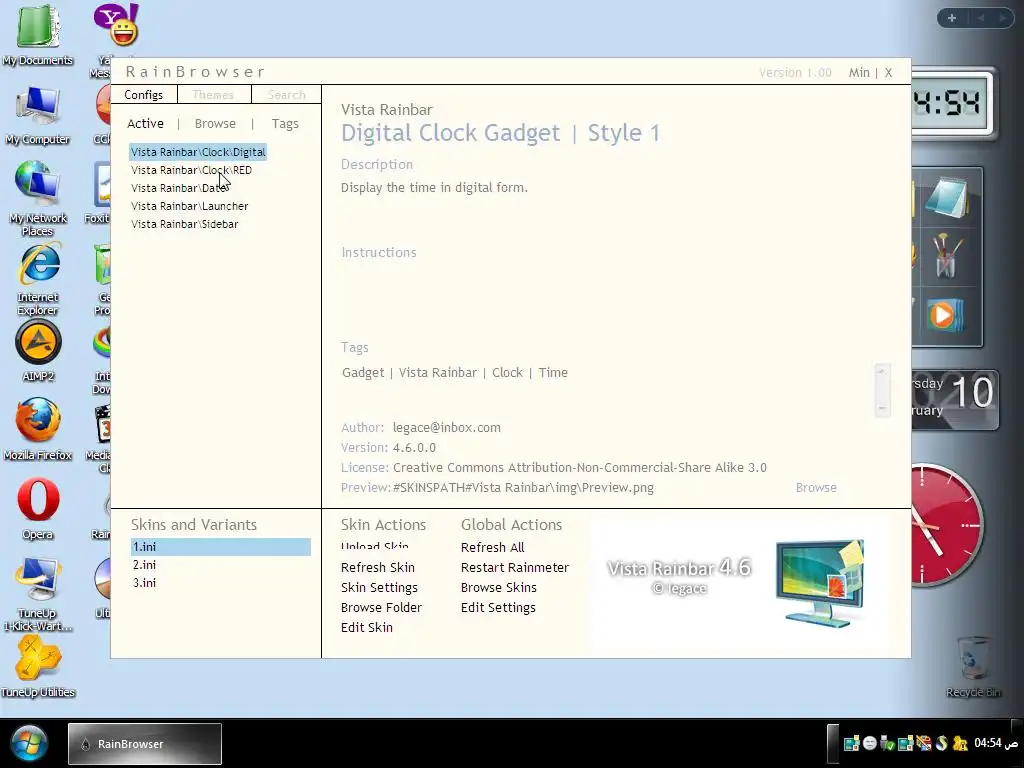Click the tags scrollbar down arrow
The image size is (1024, 768).
882,409
